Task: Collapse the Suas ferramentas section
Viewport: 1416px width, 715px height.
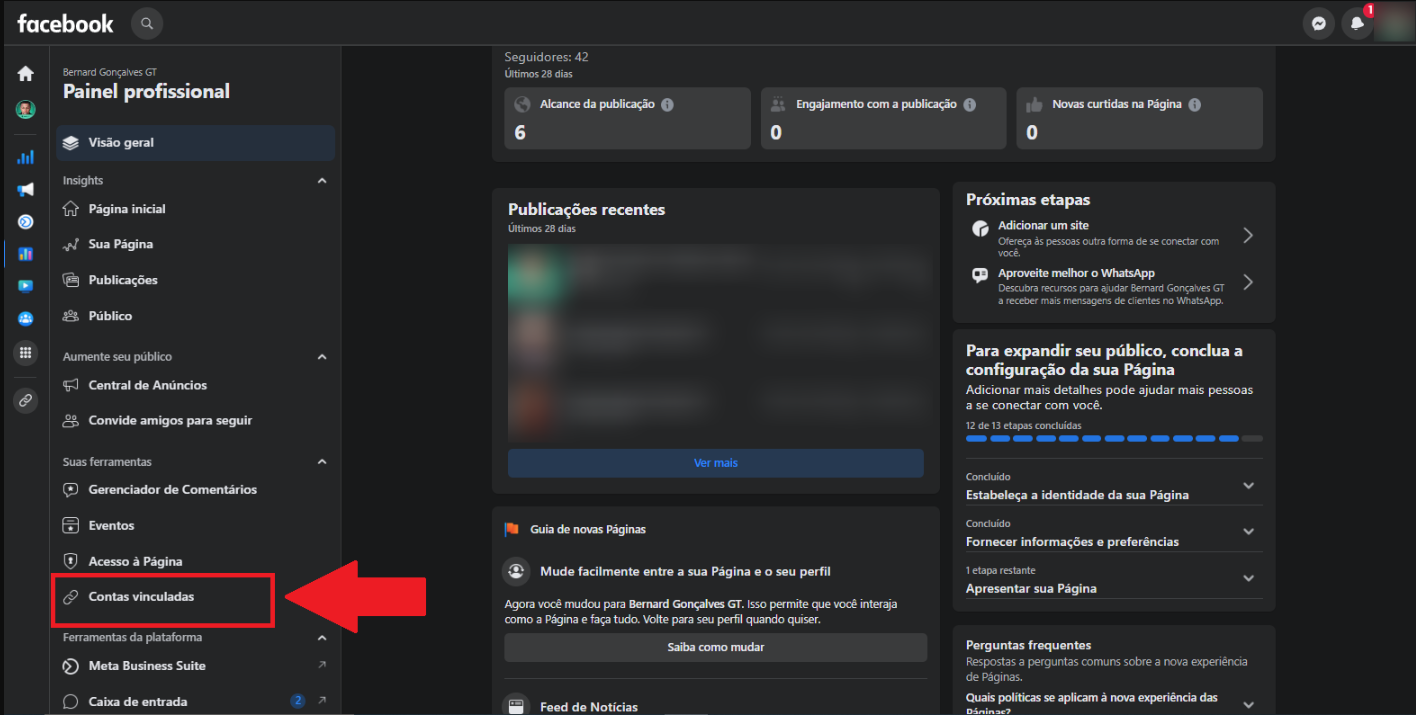Action: pos(322,462)
